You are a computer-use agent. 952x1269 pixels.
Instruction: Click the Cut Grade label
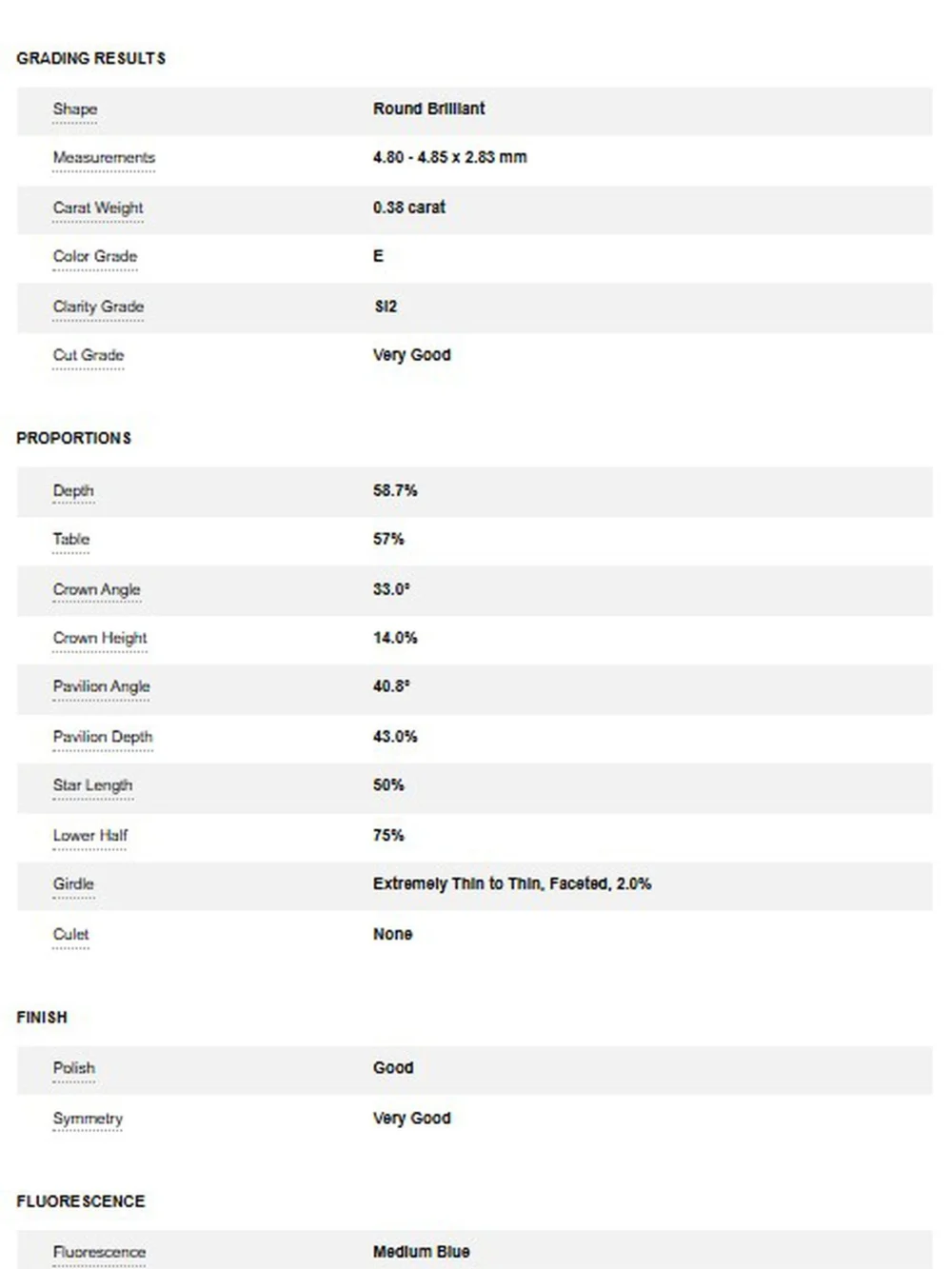[x=89, y=355]
